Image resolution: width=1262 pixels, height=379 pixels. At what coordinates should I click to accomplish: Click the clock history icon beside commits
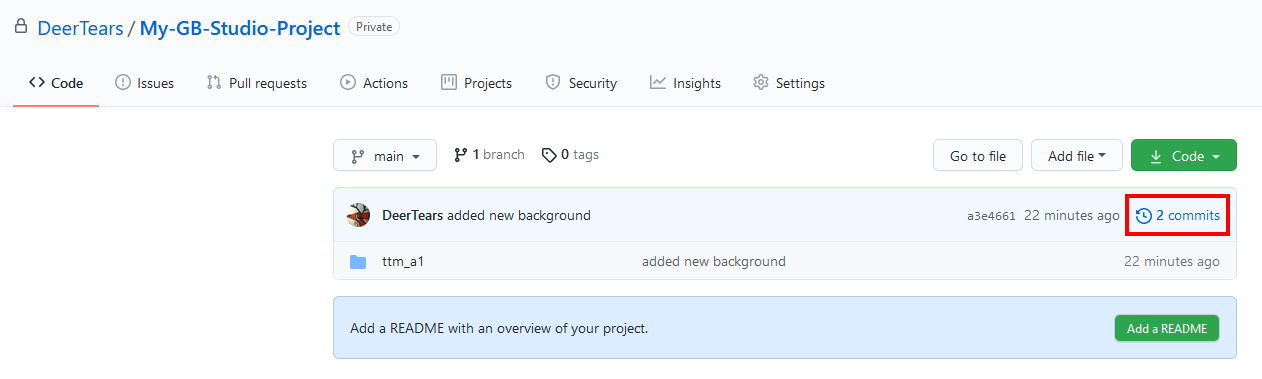(1144, 215)
